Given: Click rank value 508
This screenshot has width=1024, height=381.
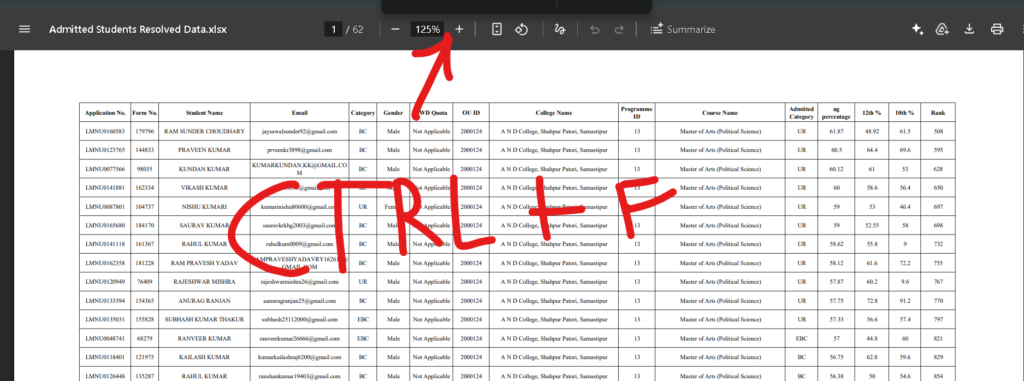Looking at the screenshot, I should [938, 131].
